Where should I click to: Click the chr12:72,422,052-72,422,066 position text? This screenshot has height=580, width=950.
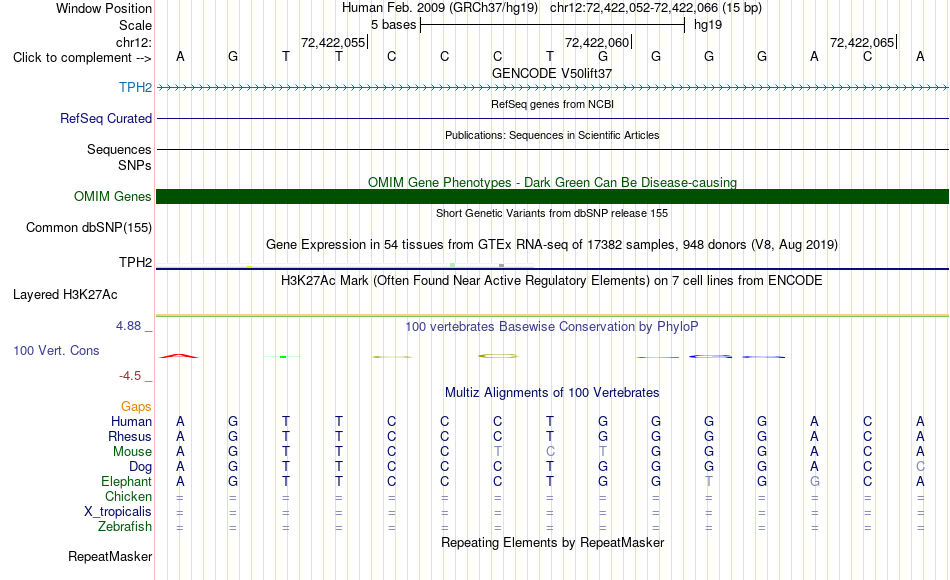pos(656,8)
